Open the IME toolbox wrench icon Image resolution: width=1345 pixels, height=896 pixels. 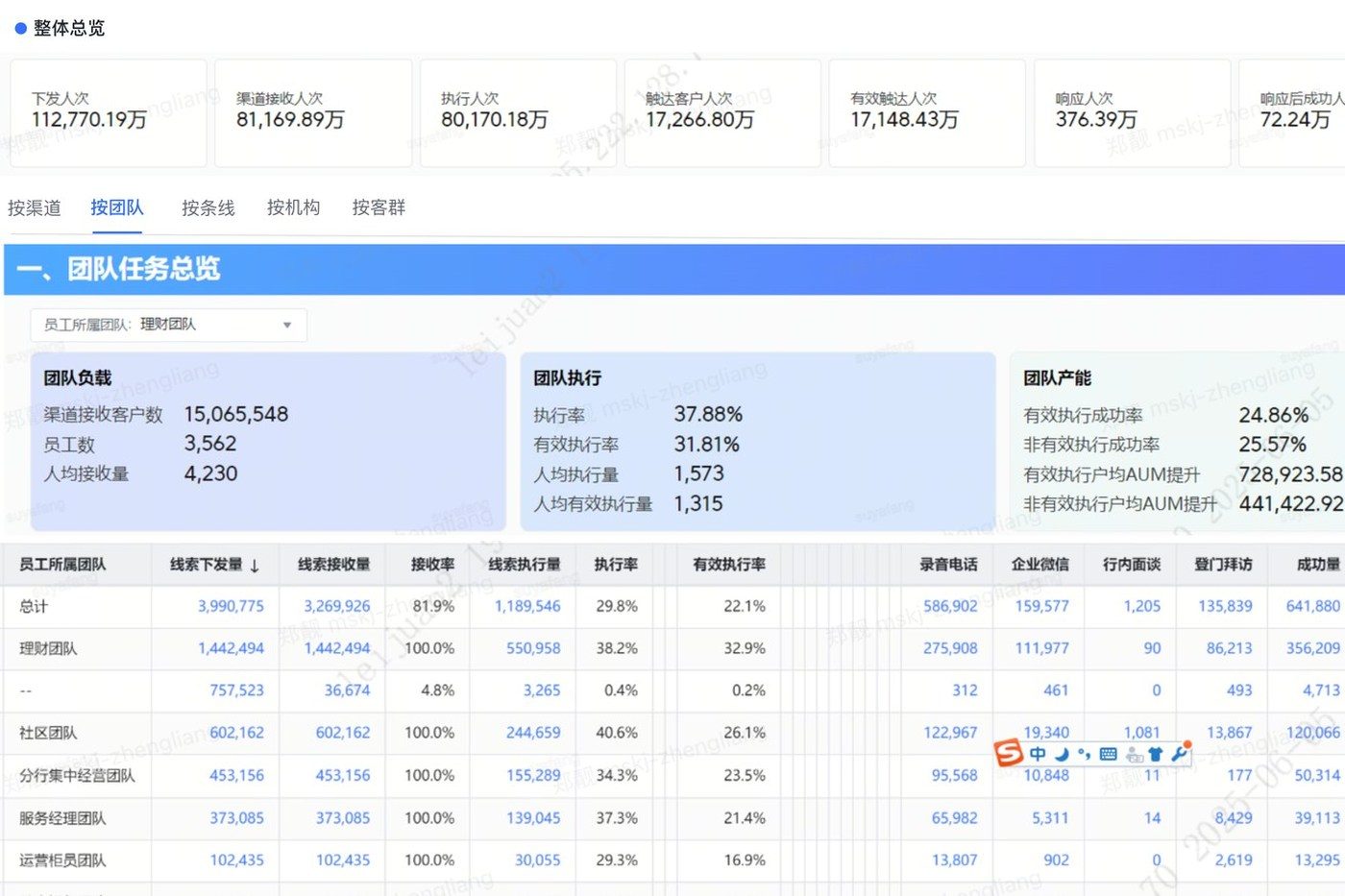tap(1180, 753)
